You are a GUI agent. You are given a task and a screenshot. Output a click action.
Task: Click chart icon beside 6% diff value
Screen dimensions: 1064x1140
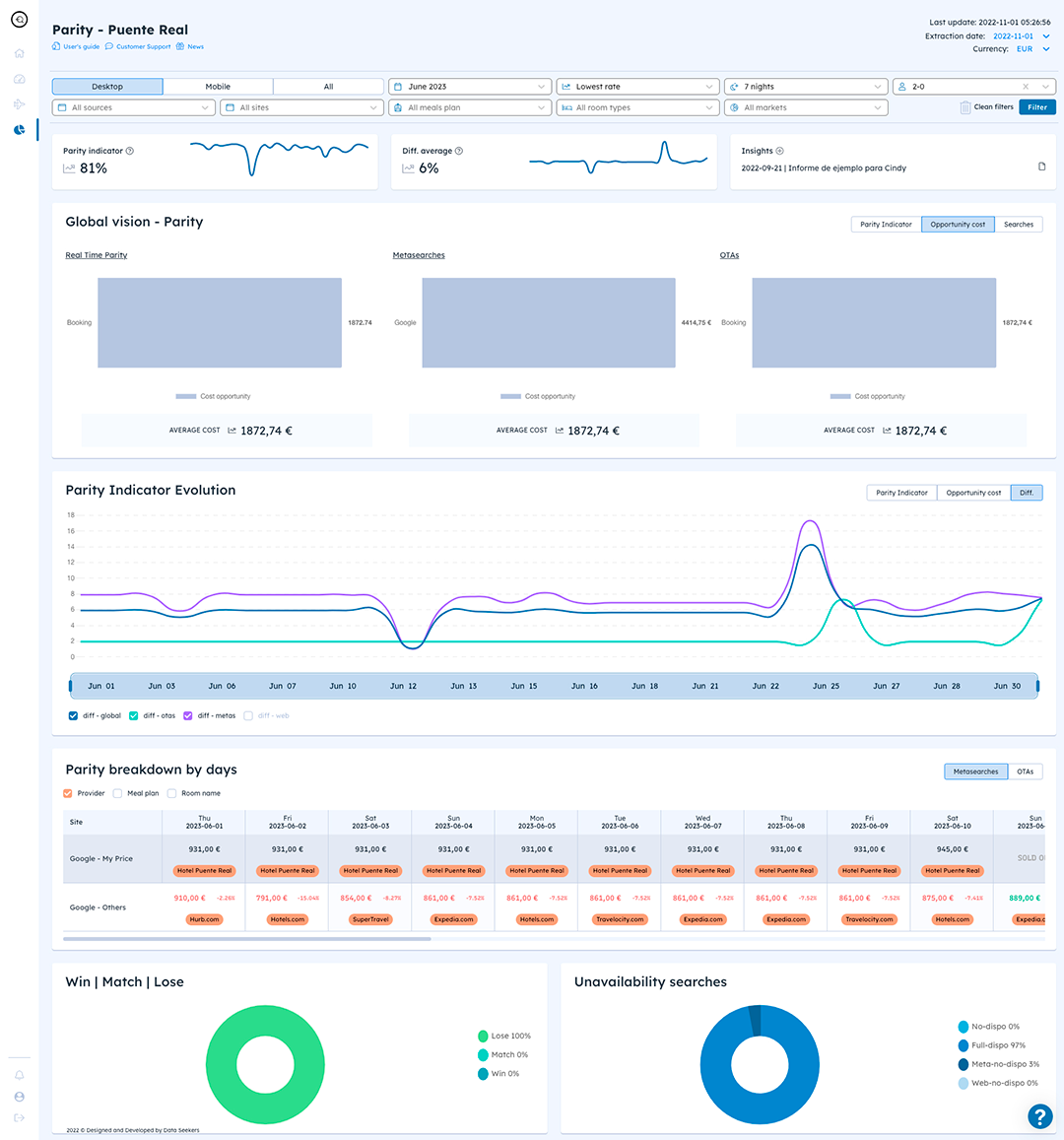coord(409,168)
